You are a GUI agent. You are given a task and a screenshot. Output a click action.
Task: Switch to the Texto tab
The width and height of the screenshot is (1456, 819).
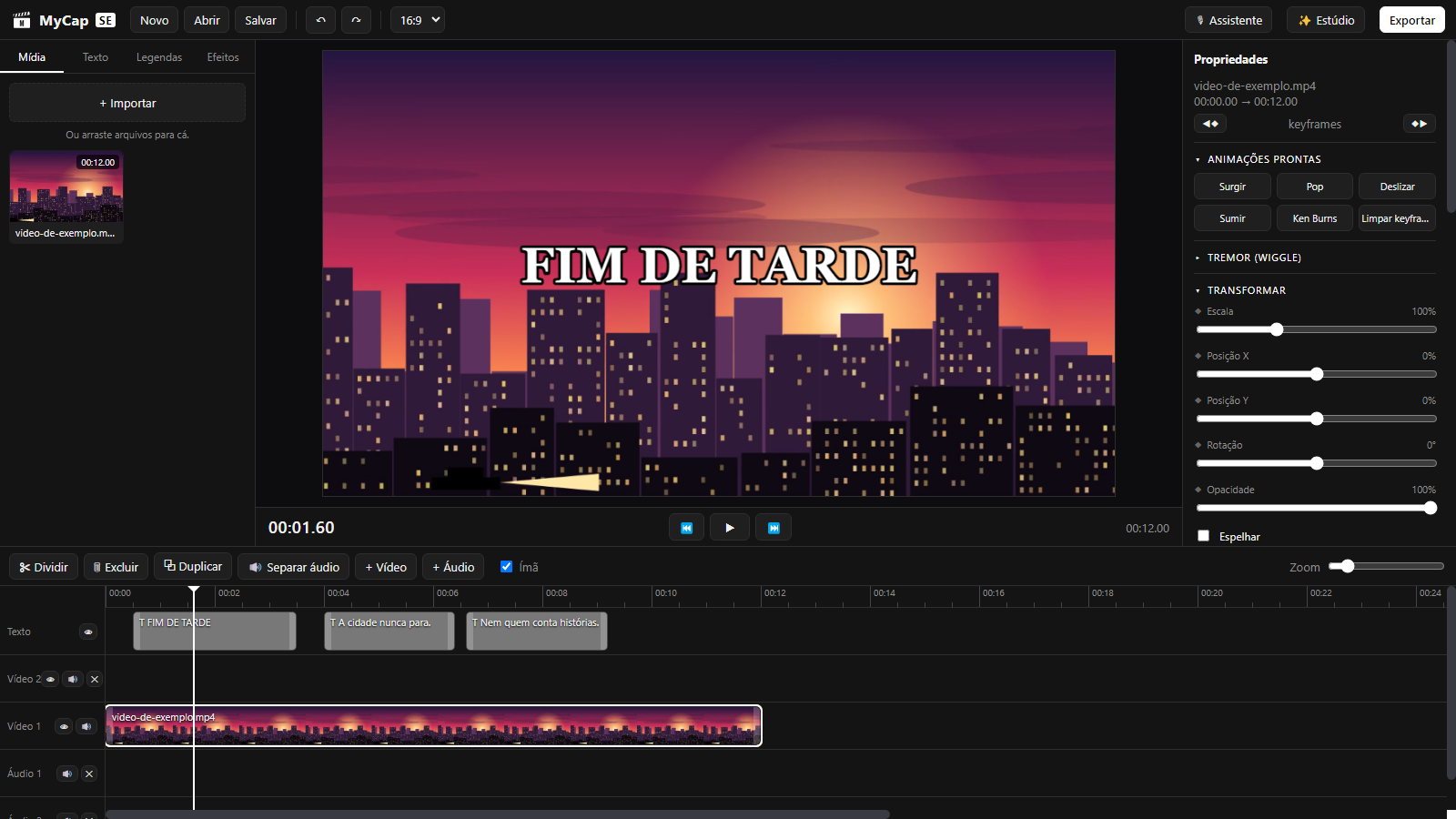(96, 57)
